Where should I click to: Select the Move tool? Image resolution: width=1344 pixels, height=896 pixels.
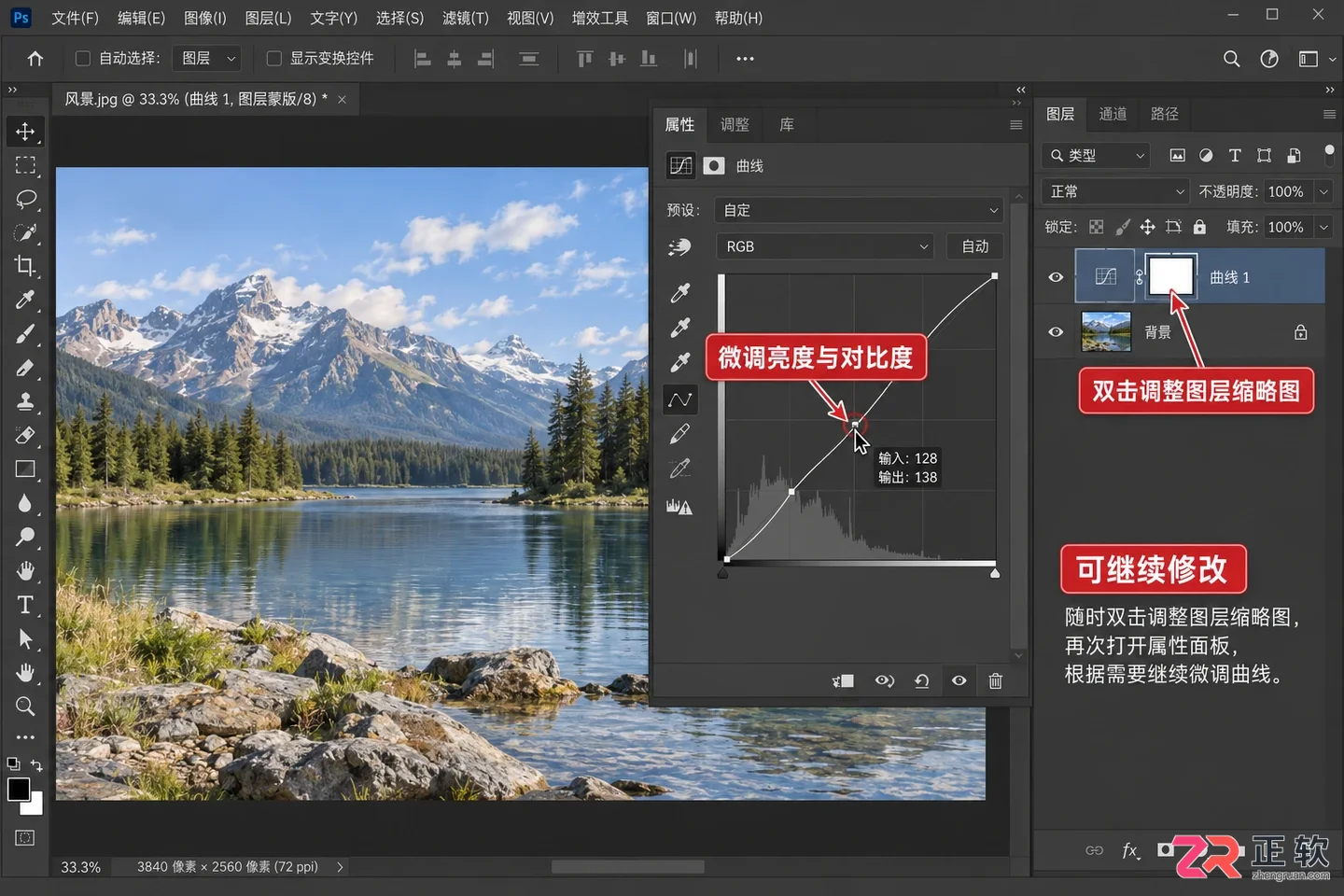[x=25, y=132]
